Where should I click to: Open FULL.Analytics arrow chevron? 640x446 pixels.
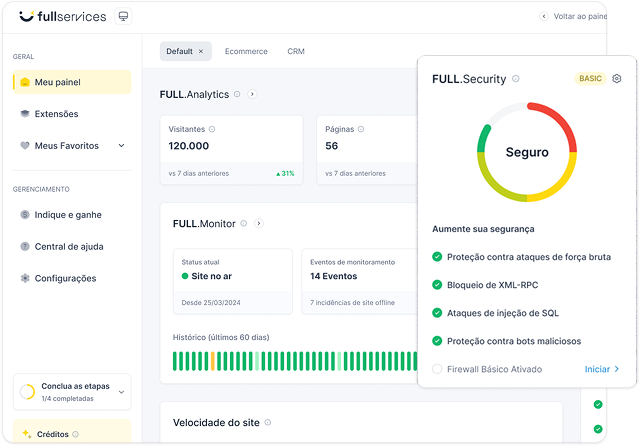tap(252, 94)
